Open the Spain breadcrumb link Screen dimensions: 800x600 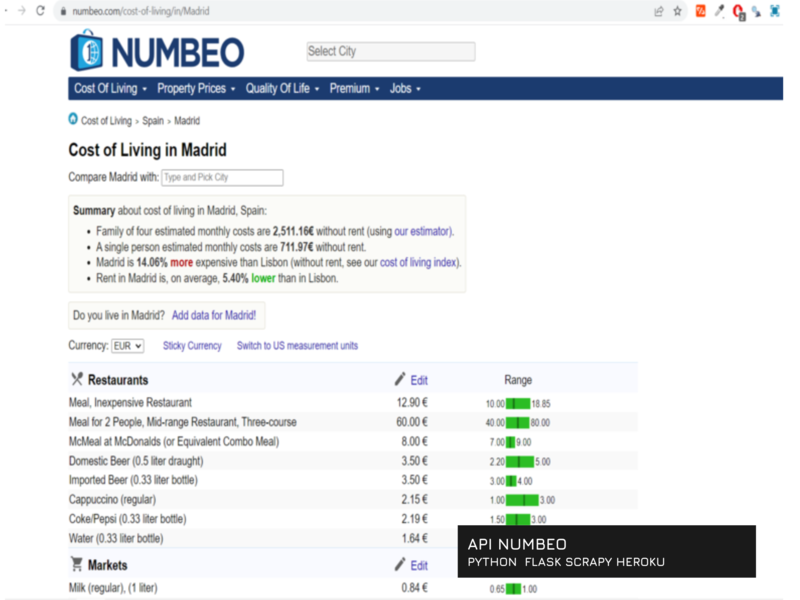click(x=153, y=121)
